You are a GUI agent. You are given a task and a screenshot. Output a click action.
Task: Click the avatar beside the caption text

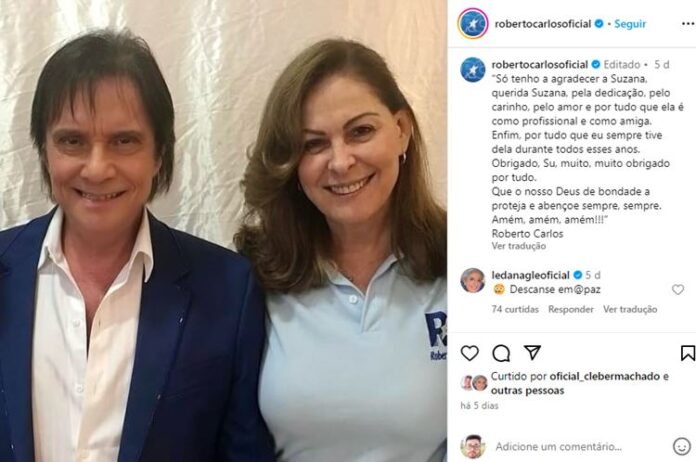472,70
